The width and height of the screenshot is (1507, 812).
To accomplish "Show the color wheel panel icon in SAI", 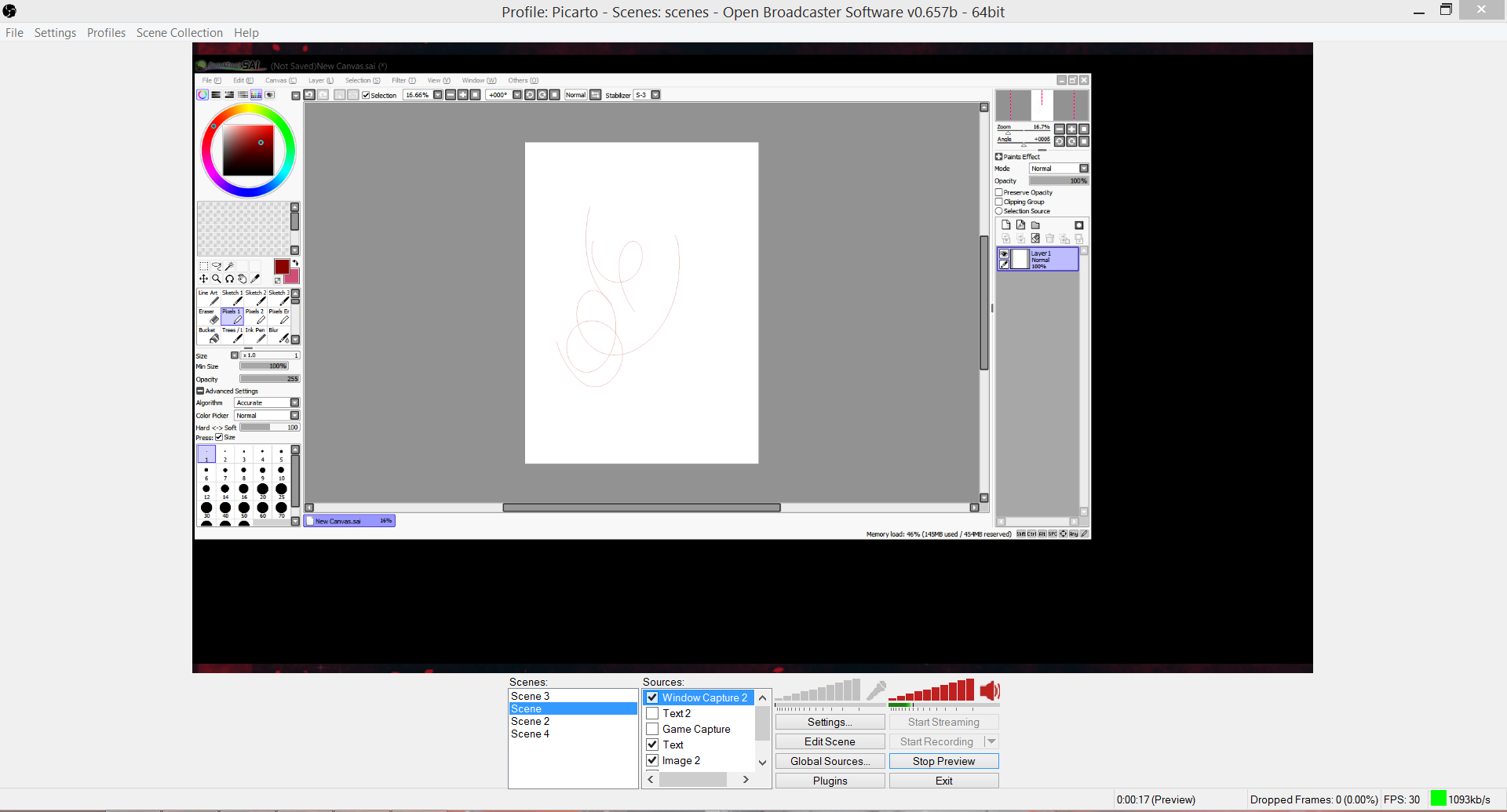I will point(203,95).
